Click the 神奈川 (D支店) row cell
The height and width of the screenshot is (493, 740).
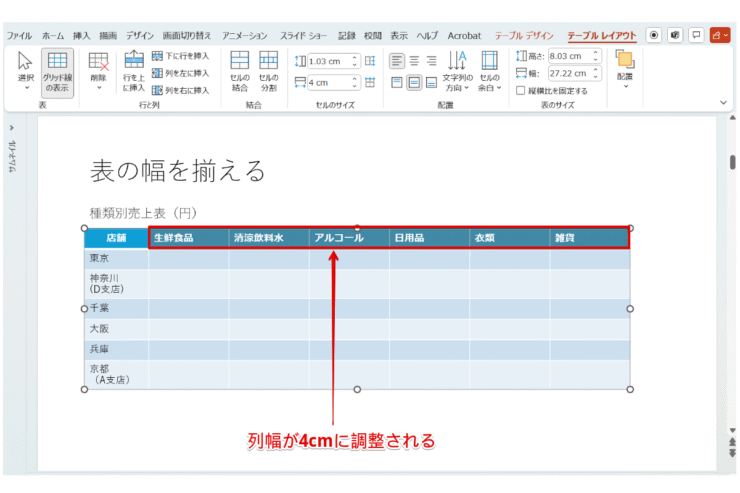coord(116,284)
